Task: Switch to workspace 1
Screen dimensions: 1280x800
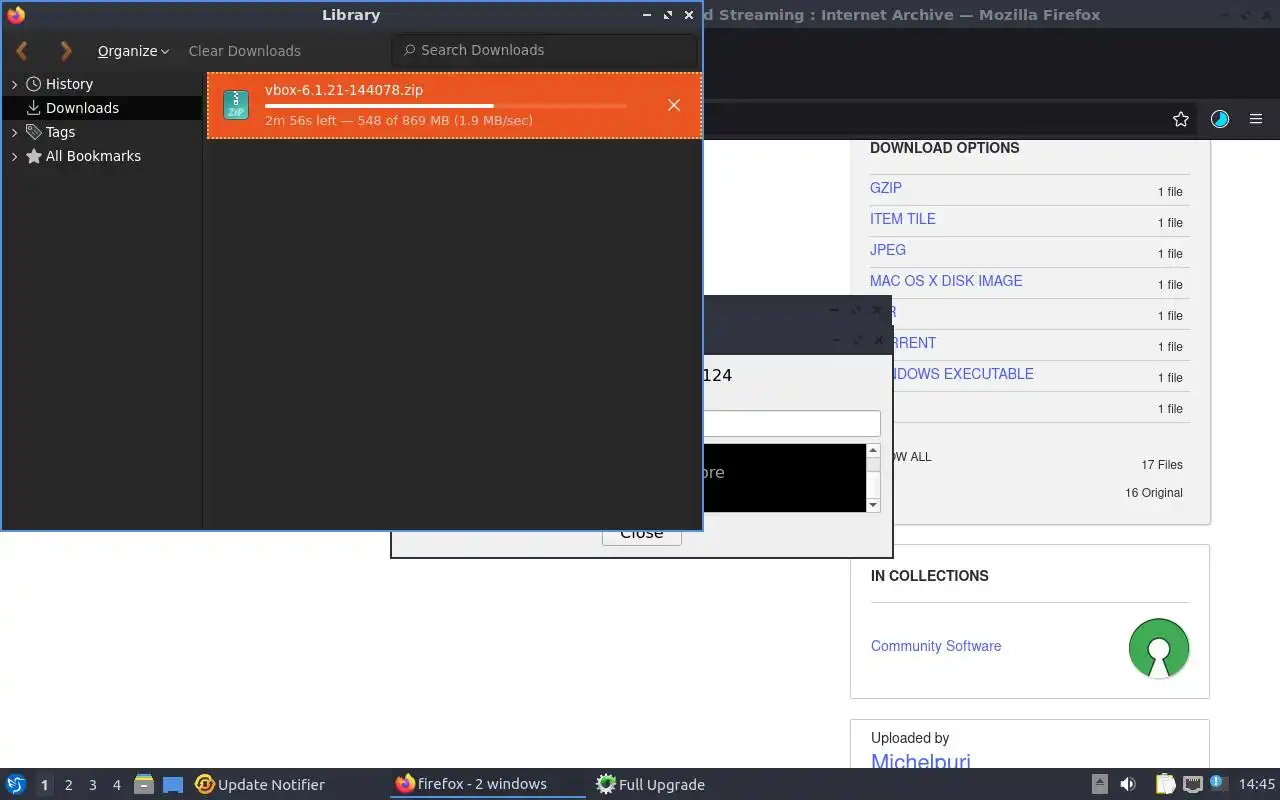Action: [x=44, y=785]
